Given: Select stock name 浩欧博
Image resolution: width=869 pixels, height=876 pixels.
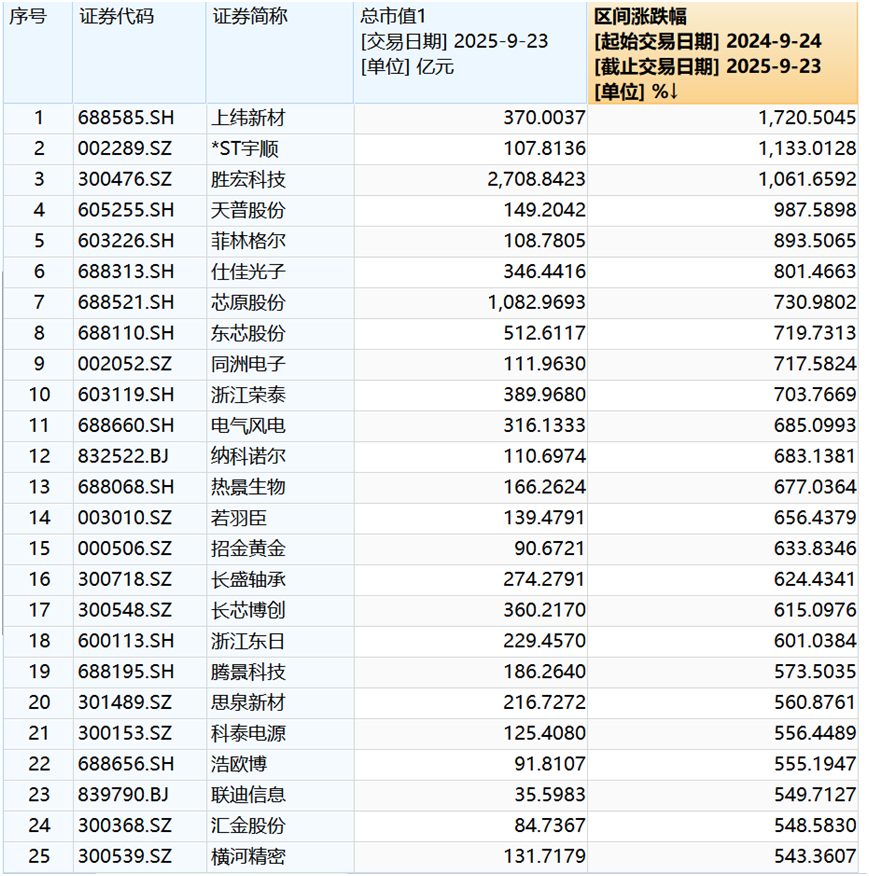Looking at the screenshot, I should [x=239, y=764].
